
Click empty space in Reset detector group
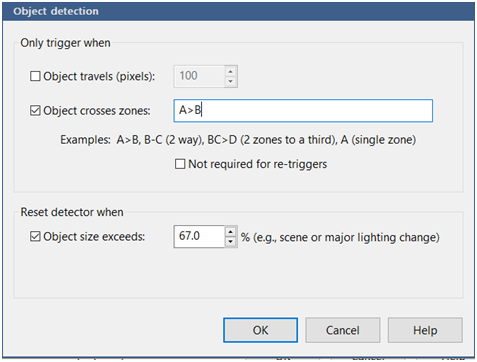(238, 273)
